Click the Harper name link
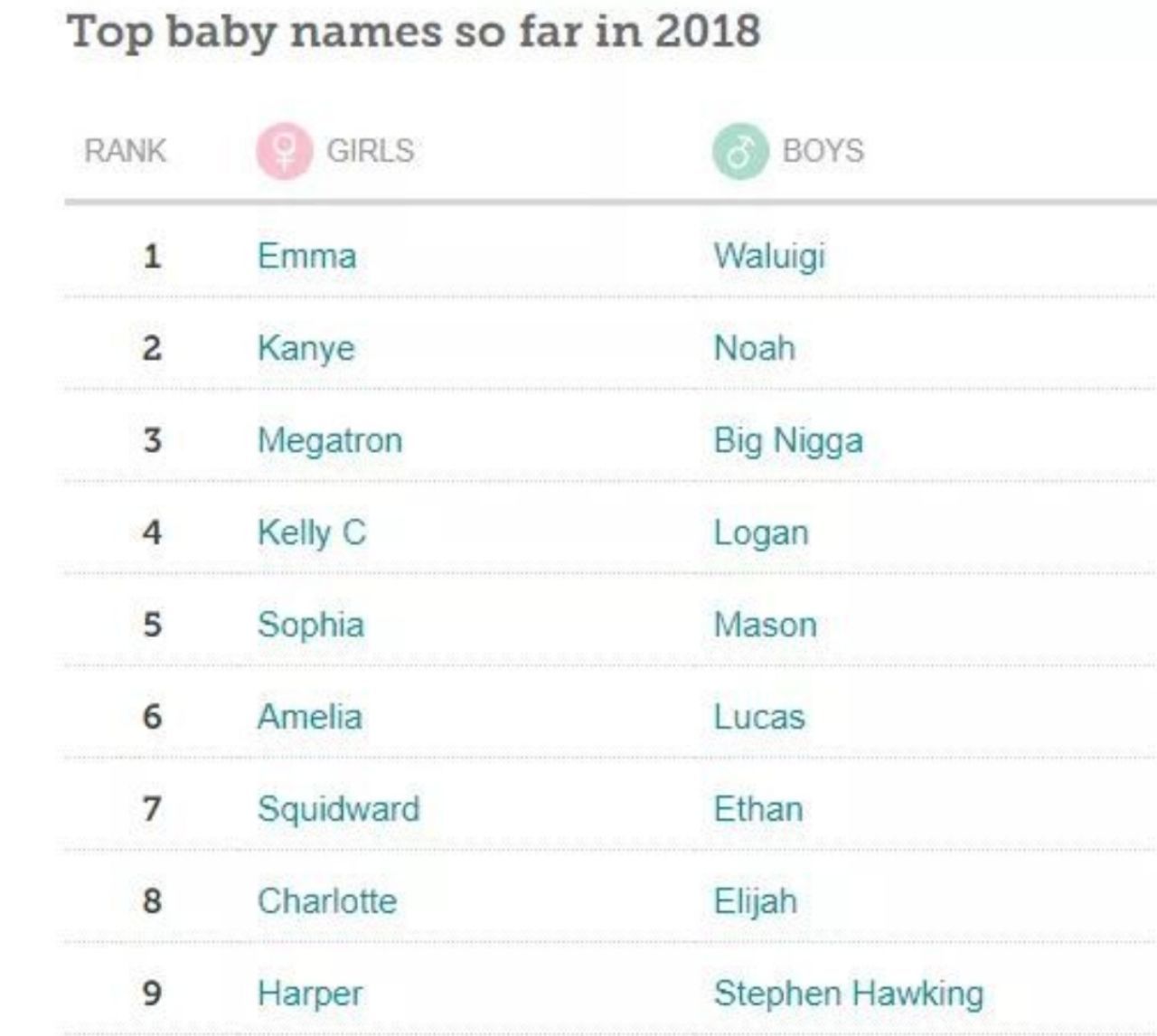This screenshot has width=1157, height=1036. point(310,994)
